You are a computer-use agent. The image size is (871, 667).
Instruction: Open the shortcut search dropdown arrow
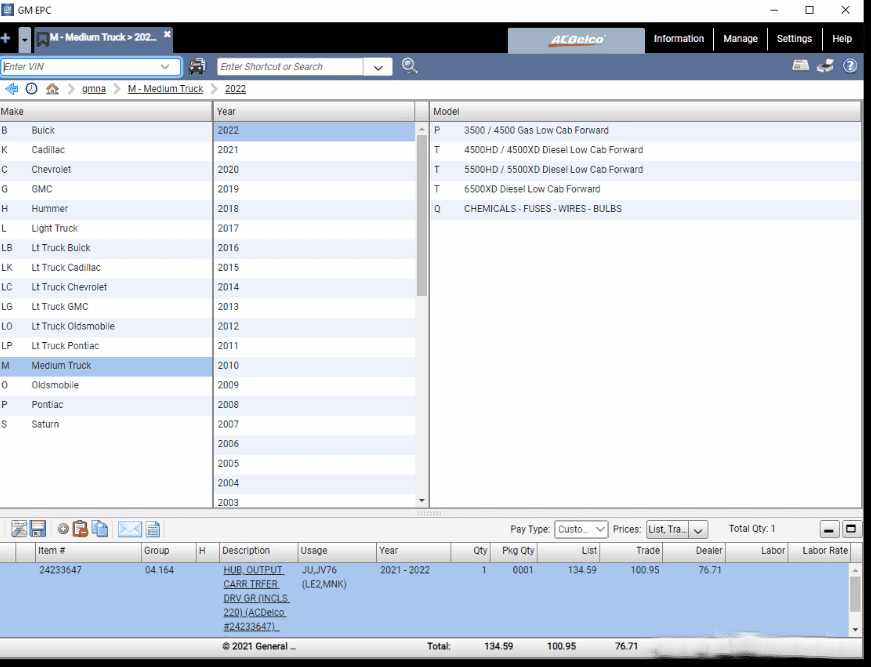click(378, 67)
